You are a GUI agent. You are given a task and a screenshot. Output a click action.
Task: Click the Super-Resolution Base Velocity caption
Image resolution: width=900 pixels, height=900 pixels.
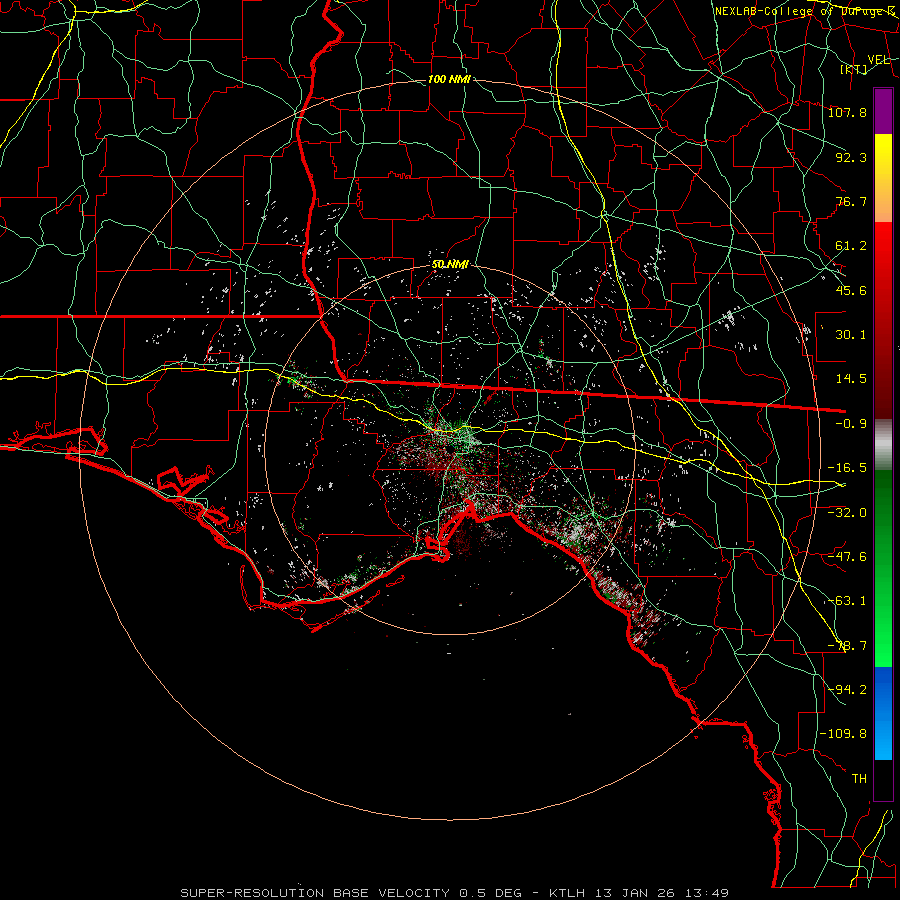[455, 893]
